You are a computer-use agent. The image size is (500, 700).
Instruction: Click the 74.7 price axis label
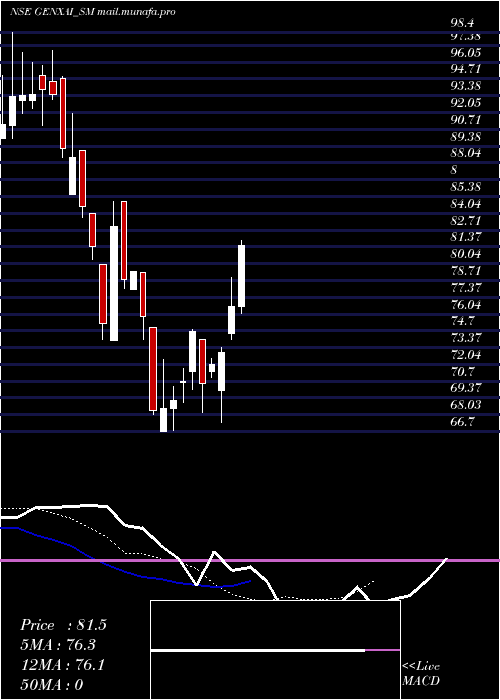coord(463,321)
